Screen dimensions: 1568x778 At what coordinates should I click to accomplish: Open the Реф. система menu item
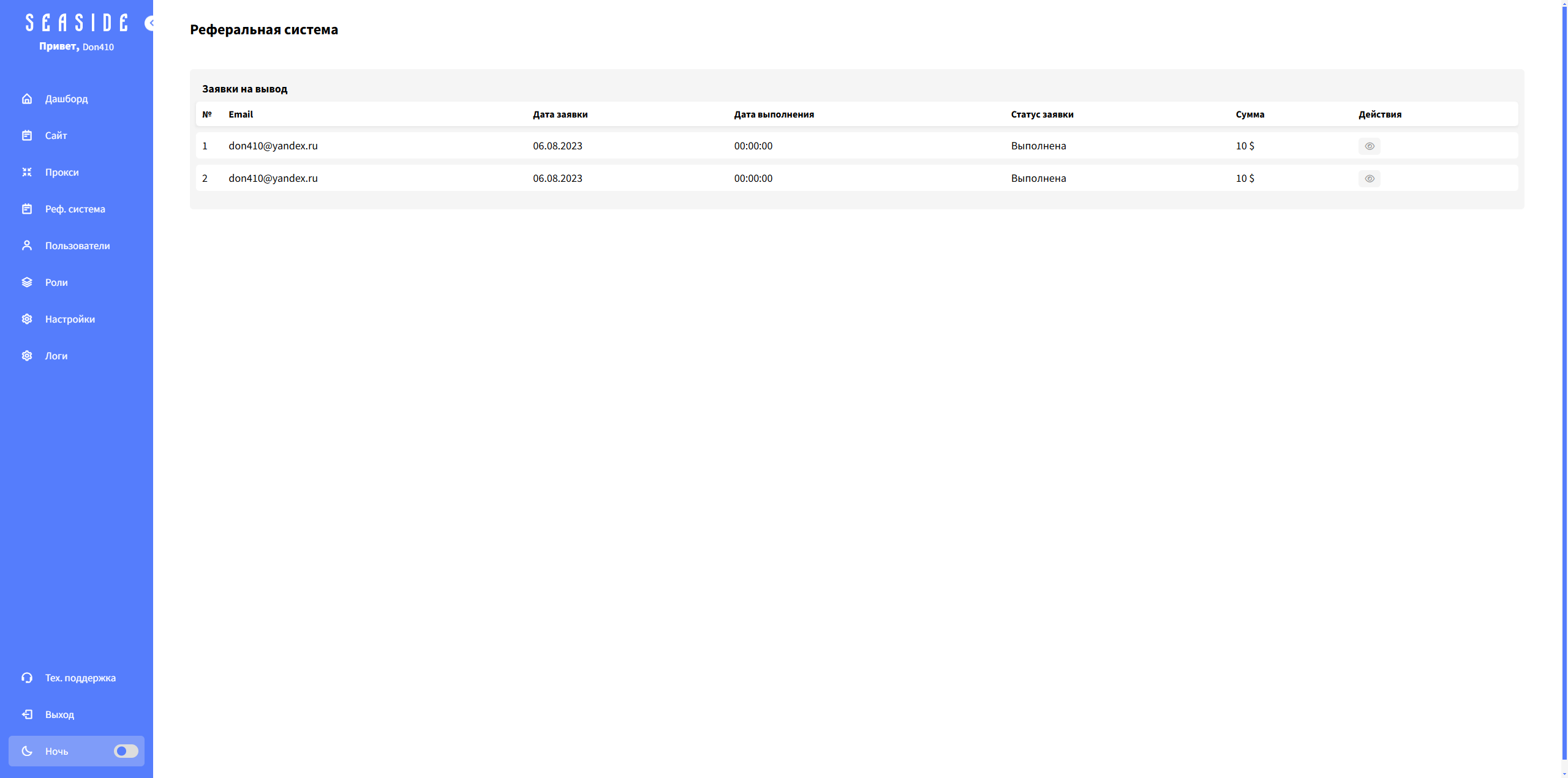pos(75,209)
